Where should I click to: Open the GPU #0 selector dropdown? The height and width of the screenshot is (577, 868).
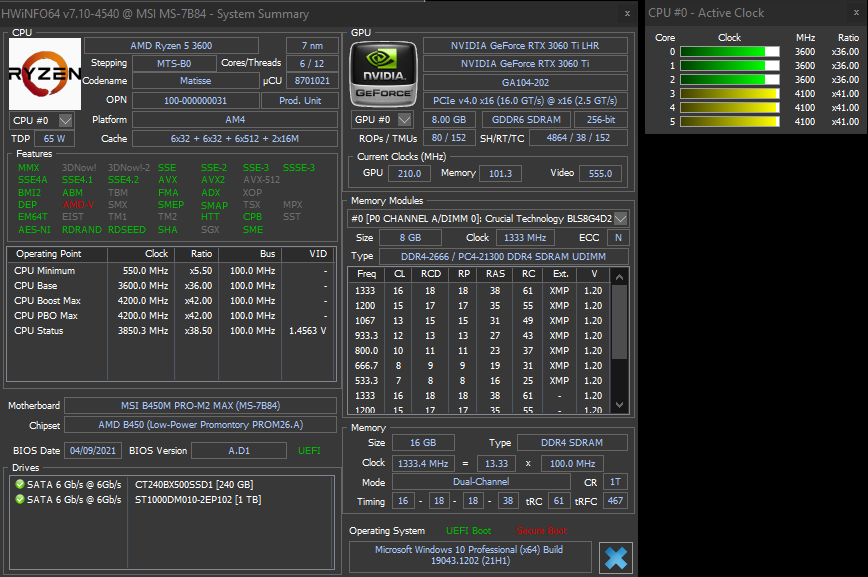405,120
